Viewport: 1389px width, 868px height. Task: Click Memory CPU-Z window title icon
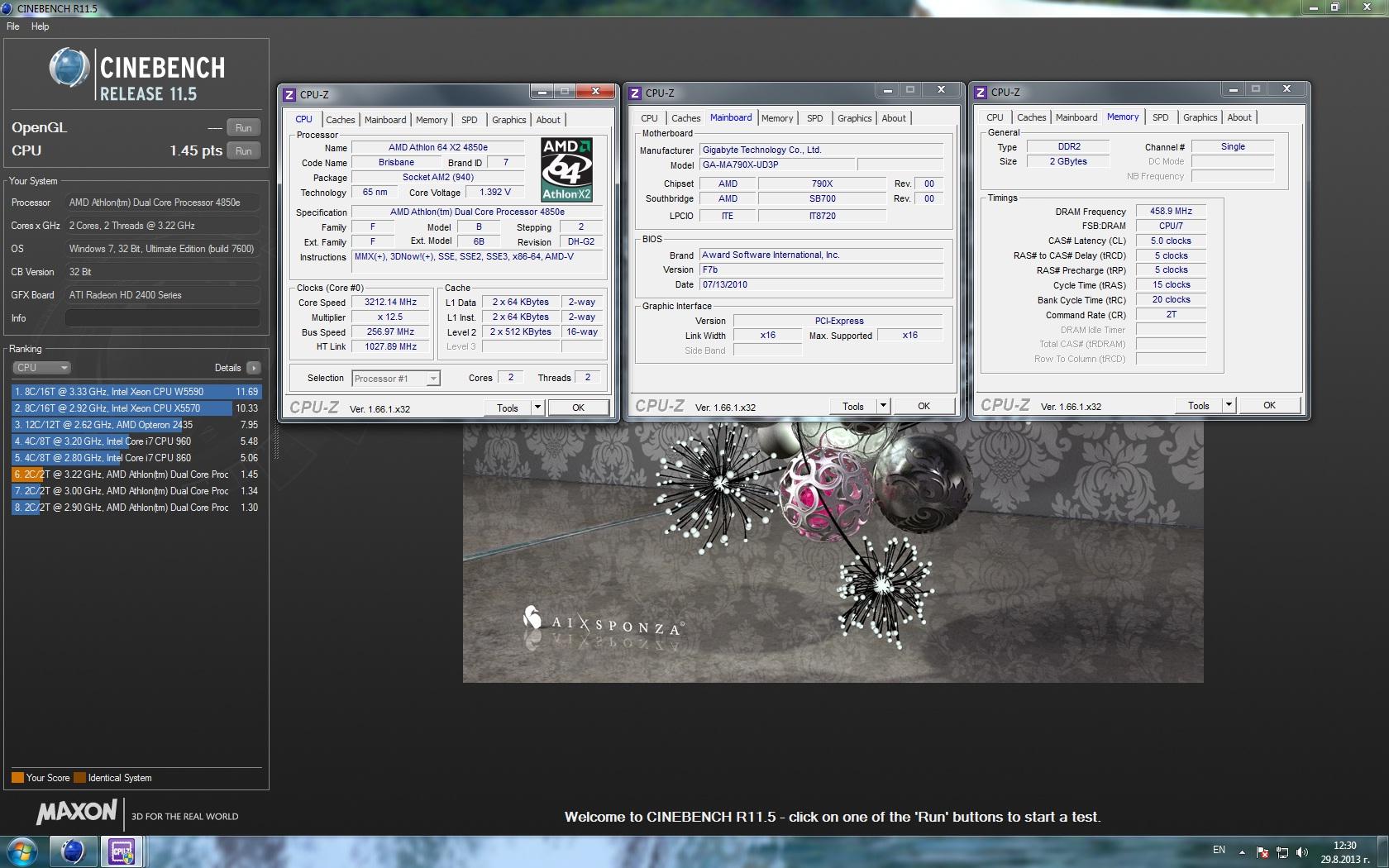(981, 93)
